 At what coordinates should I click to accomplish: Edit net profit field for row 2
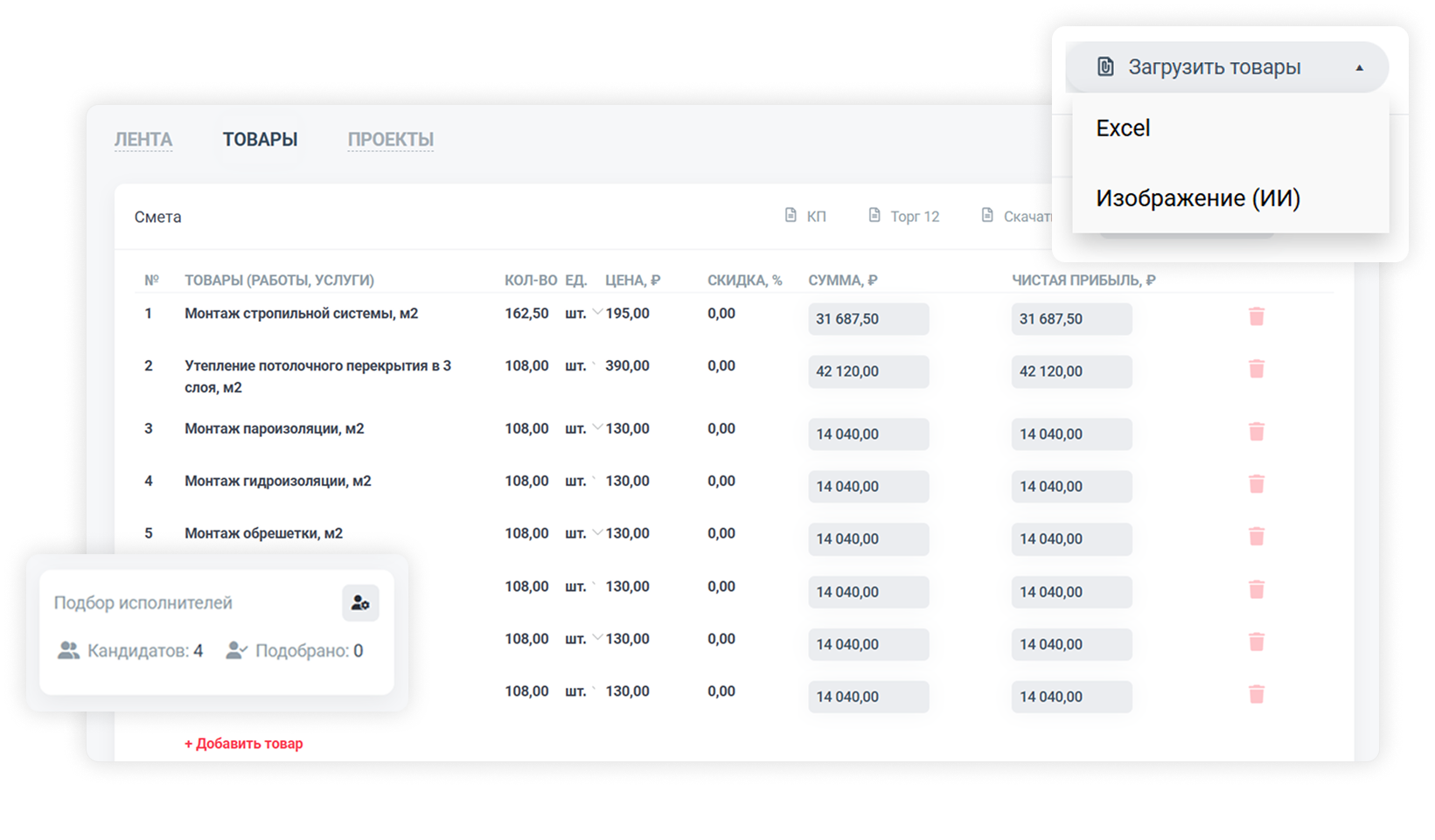1071,371
